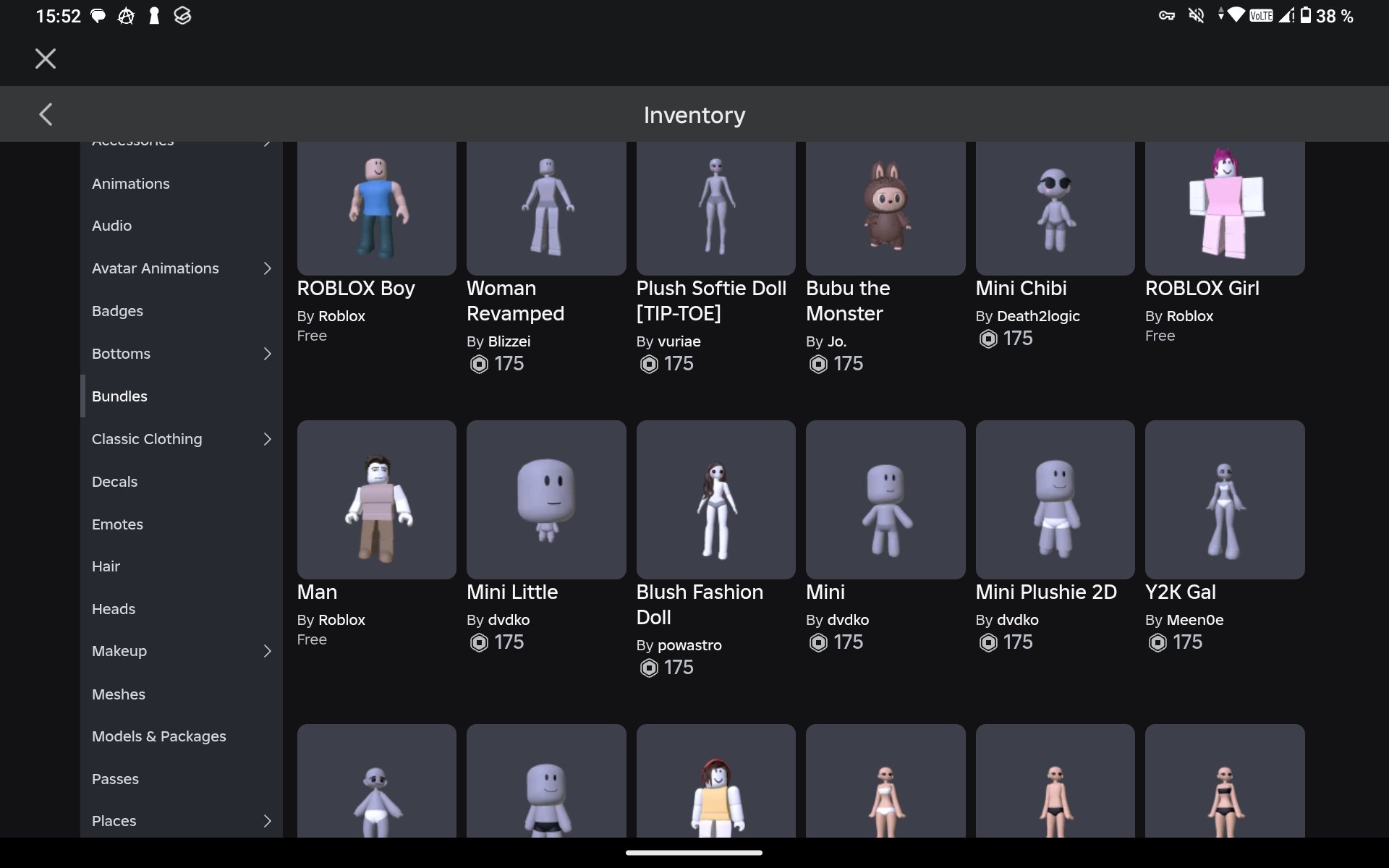Select the Bundles category
Image resolution: width=1389 pixels, height=868 pixels.
(x=181, y=396)
